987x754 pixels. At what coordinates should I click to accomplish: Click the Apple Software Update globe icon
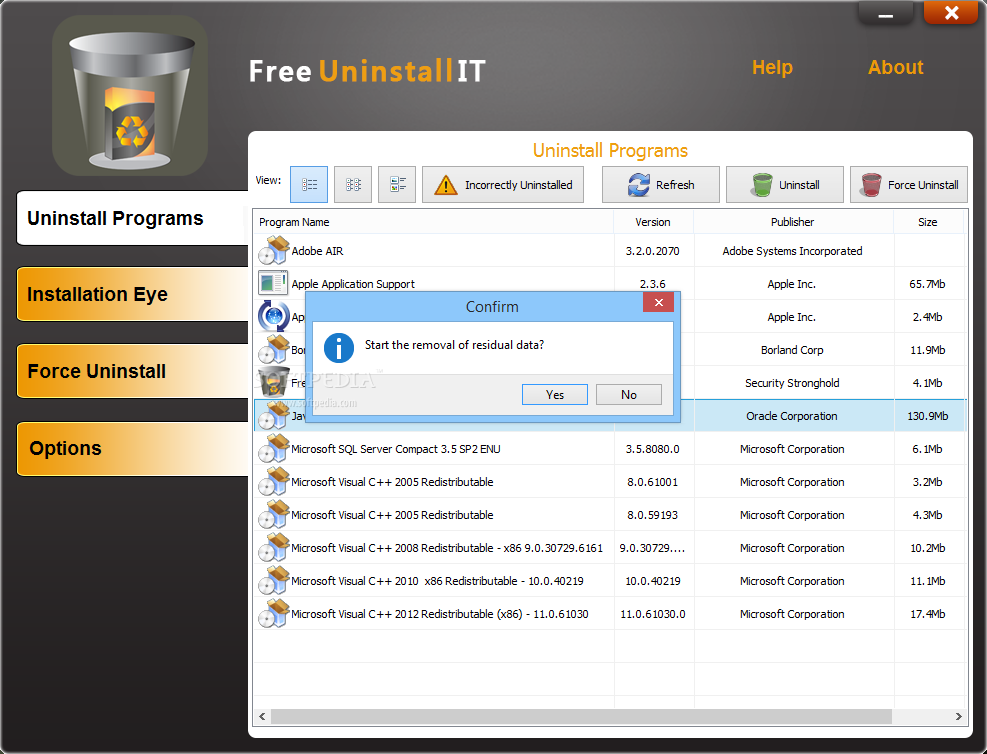click(x=274, y=316)
